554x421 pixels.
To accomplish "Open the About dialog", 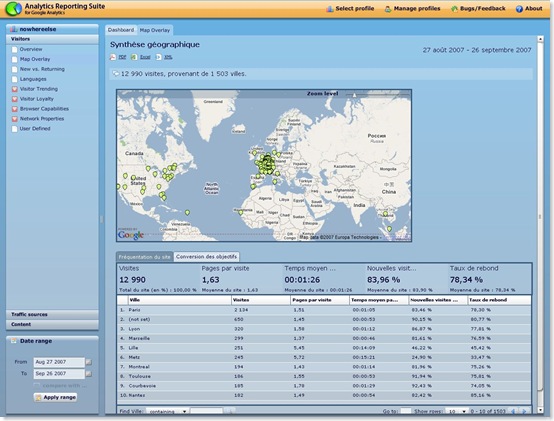I will click(x=535, y=8).
